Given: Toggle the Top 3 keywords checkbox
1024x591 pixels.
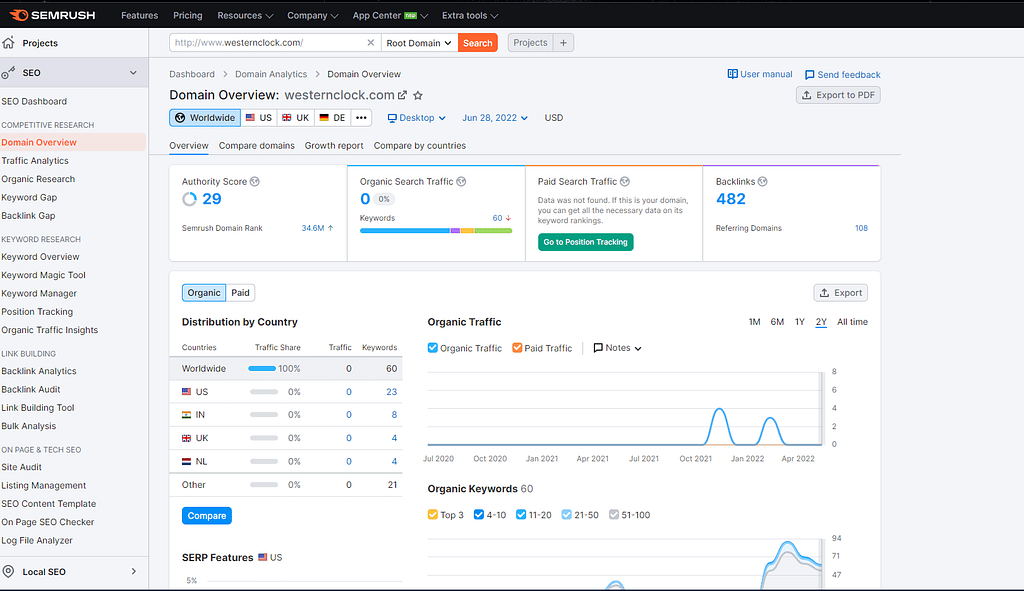Looking at the screenshot, I should (432, 515).
